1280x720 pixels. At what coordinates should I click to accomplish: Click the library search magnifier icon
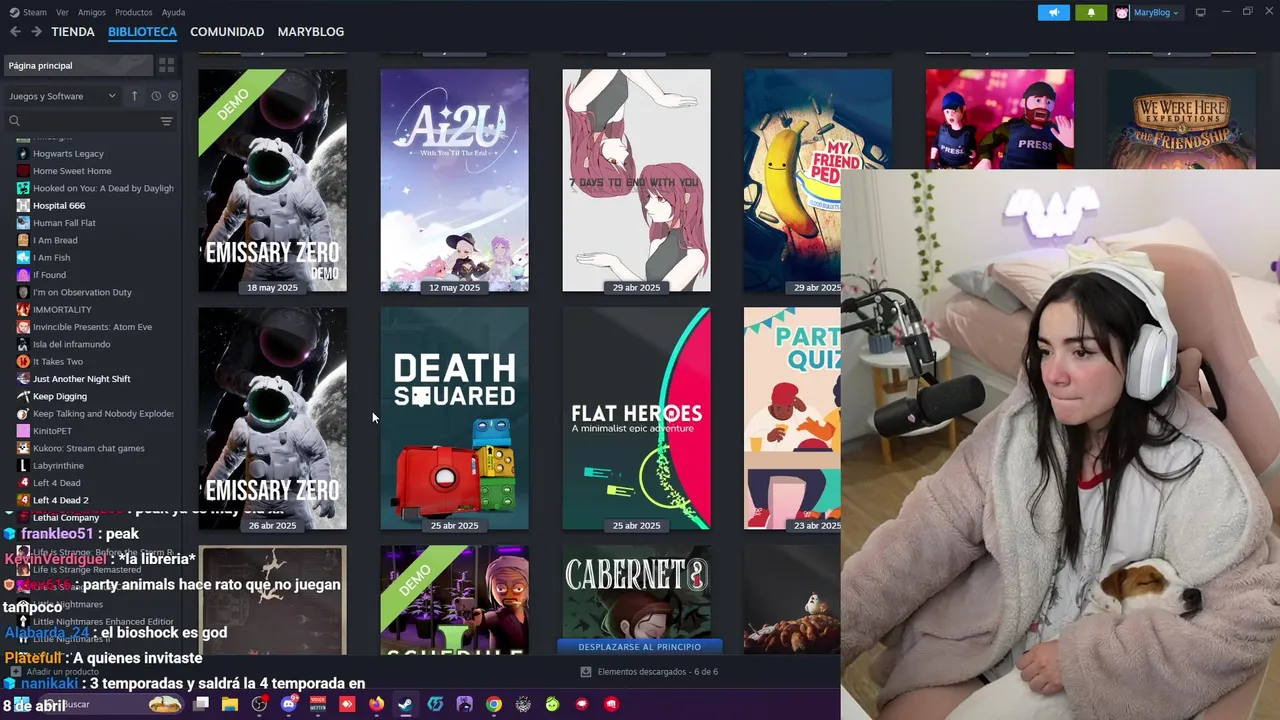(14, 121)
